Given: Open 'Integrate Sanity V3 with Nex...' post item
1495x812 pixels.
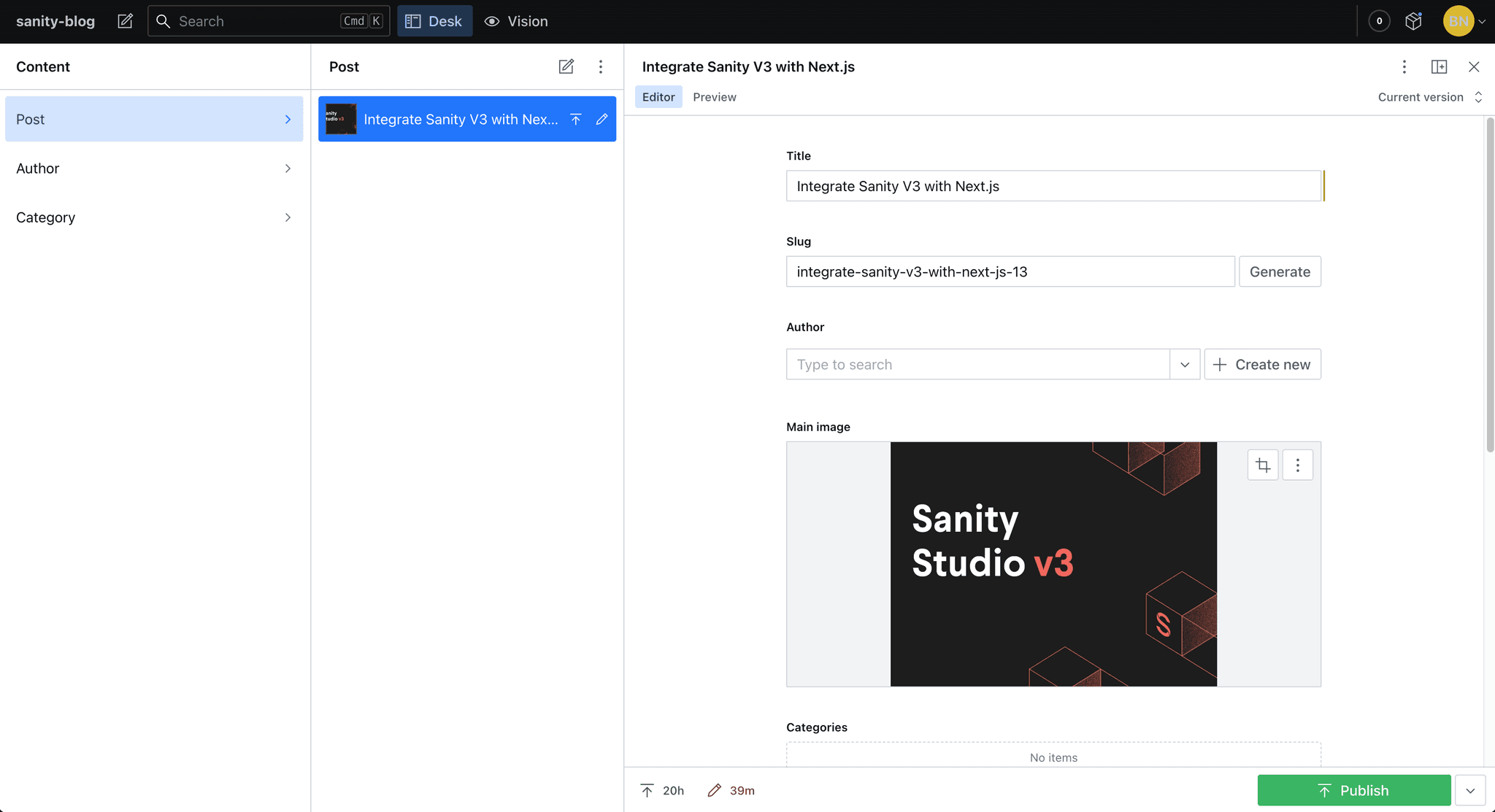Looking at the screenshot, I should [467, 119].
